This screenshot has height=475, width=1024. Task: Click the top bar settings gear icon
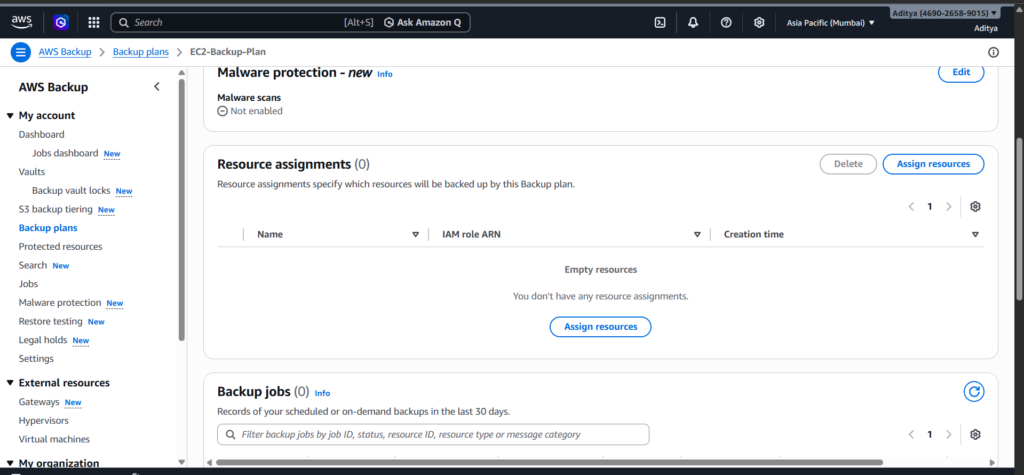[x=759, y=22]
